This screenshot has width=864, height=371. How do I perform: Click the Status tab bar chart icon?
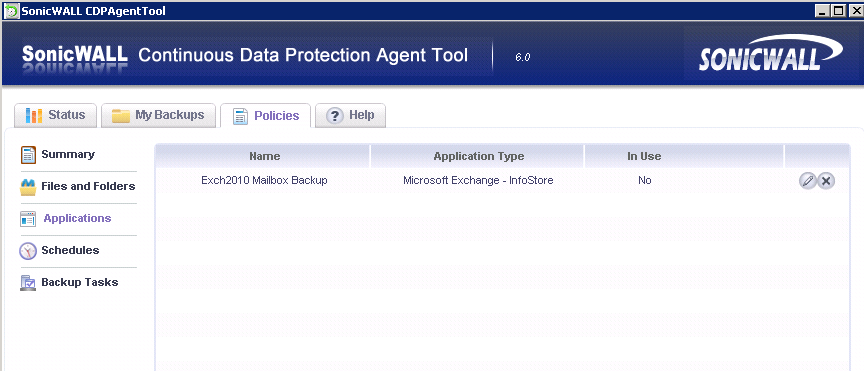point(34,116)
